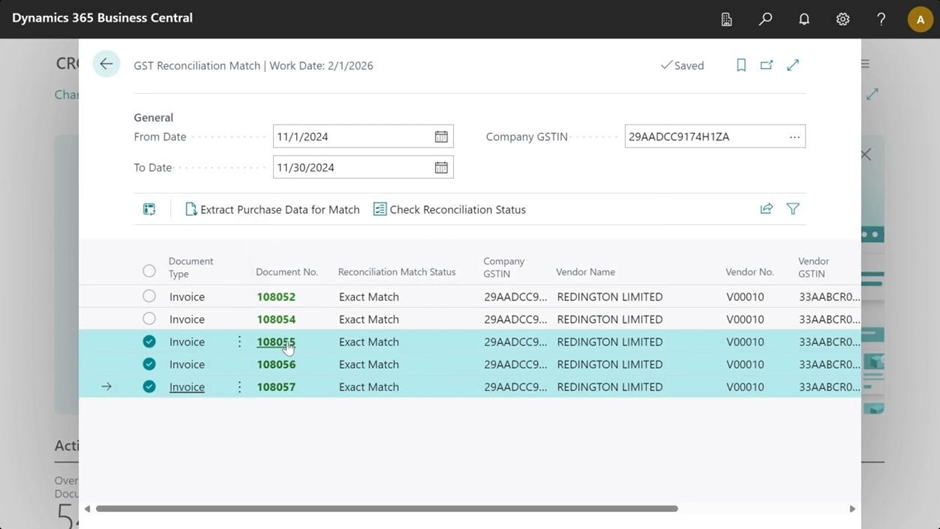Click the share icon above the list
This screenshot has width=940, height=529.
[x=766, y=209]
